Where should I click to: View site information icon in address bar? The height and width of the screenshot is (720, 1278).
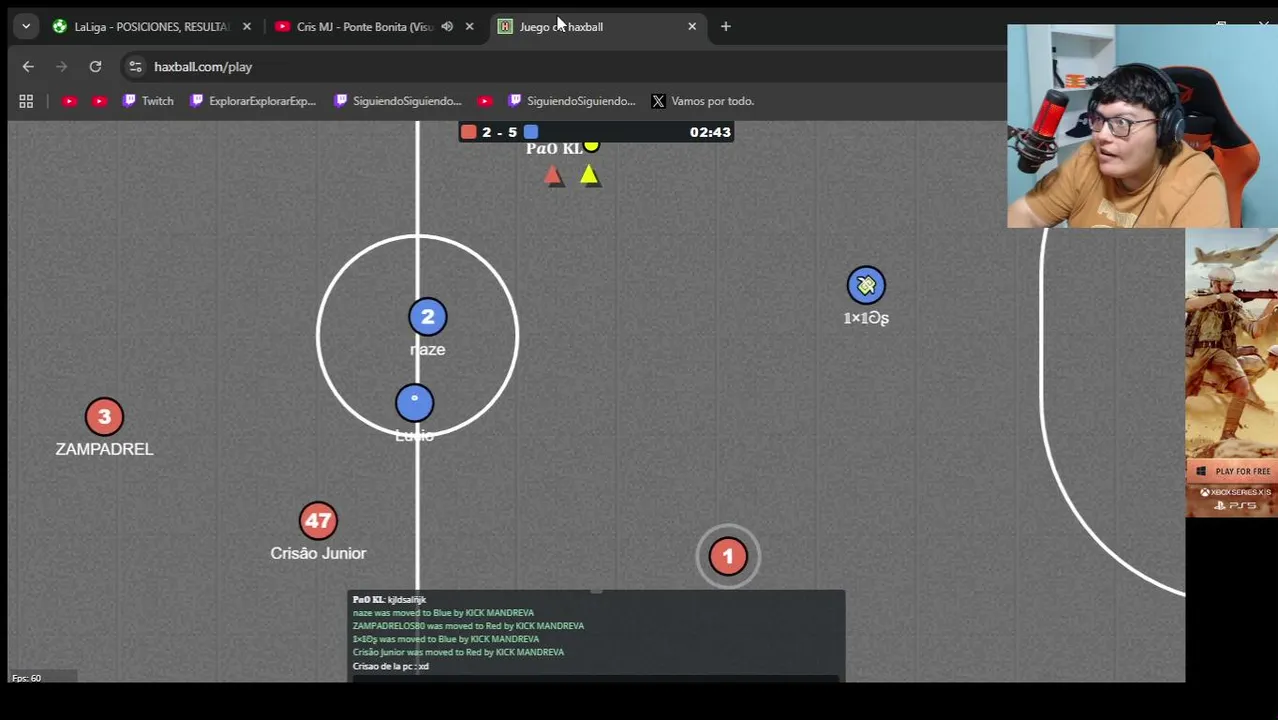(x=135, y=67)
